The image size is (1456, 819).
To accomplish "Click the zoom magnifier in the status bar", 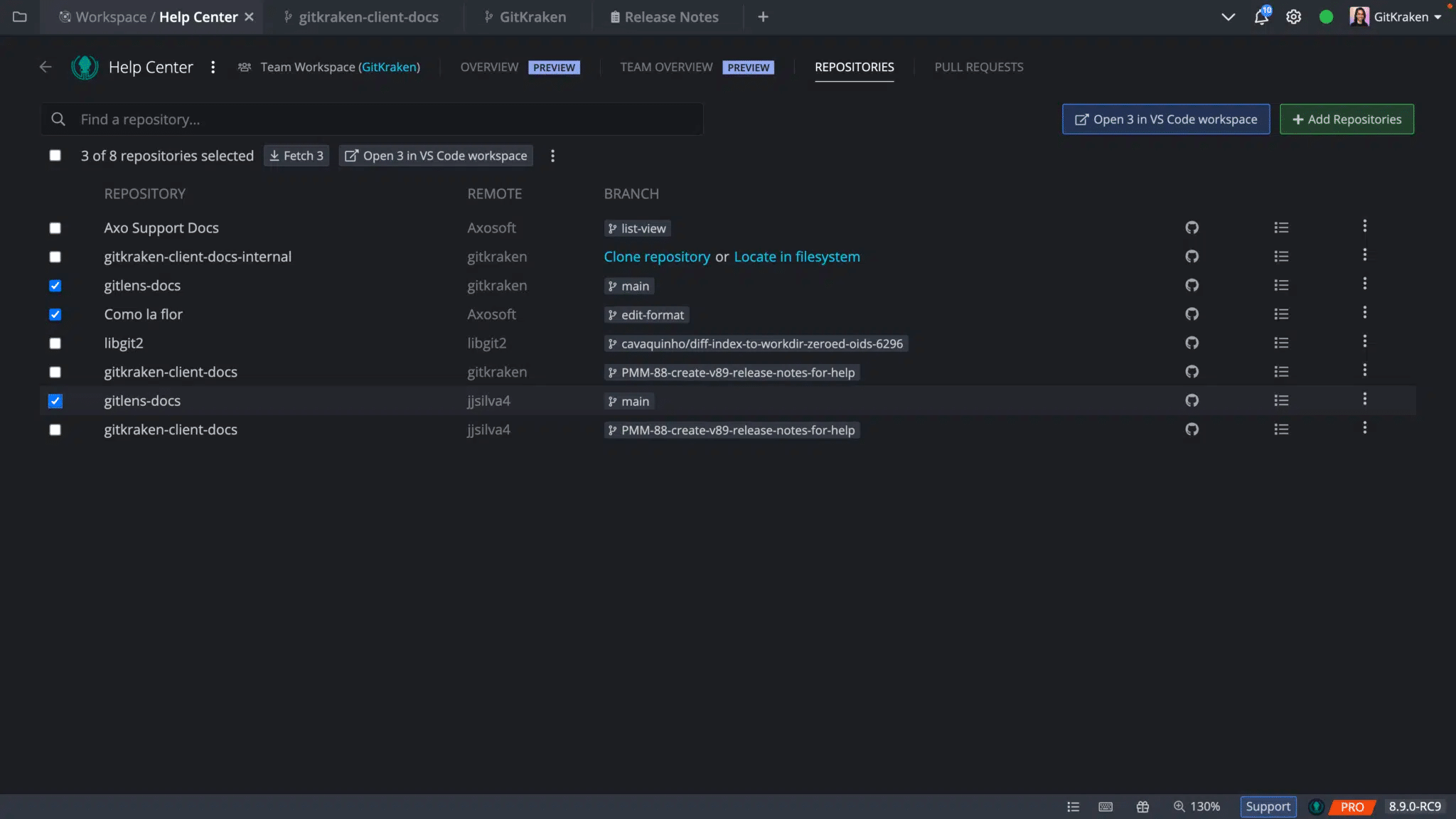I will (1179, 806).
